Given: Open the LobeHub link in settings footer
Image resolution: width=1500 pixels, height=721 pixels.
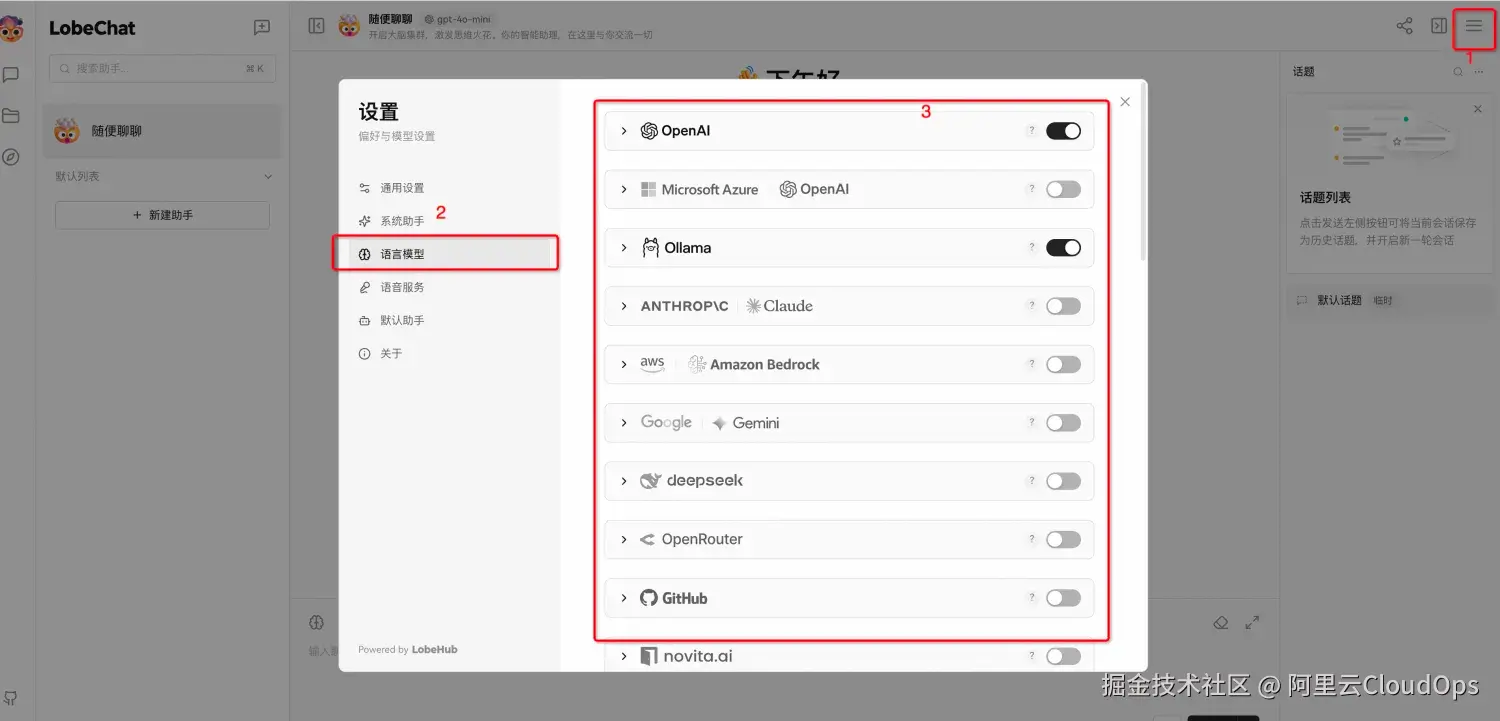Looking at the screenshot, I should (435, 650).
